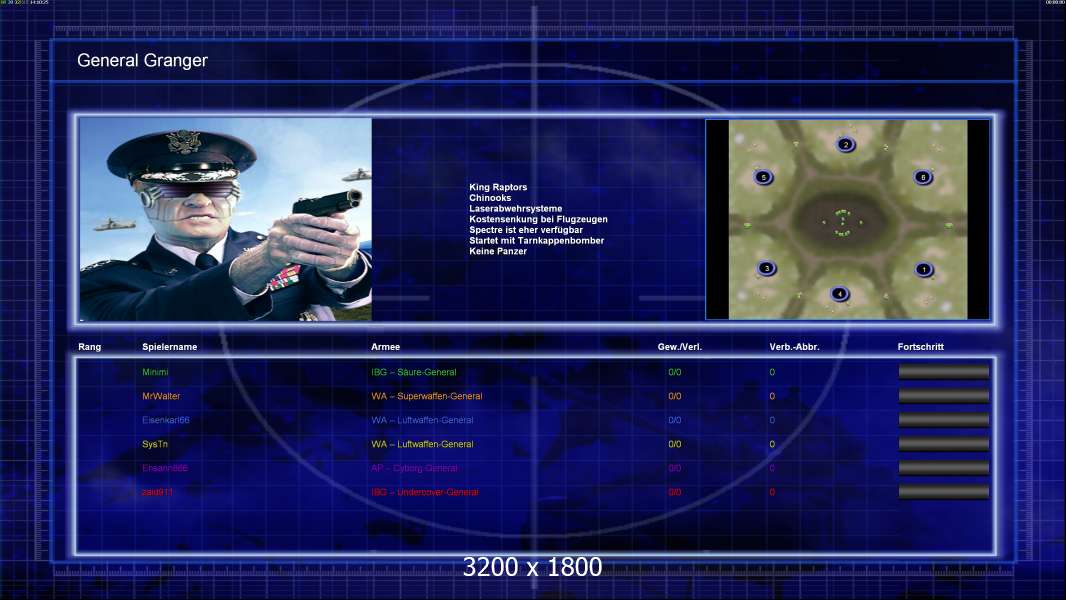
Task: Click the Chinooks trait line
Action: (x=489, y=198)
